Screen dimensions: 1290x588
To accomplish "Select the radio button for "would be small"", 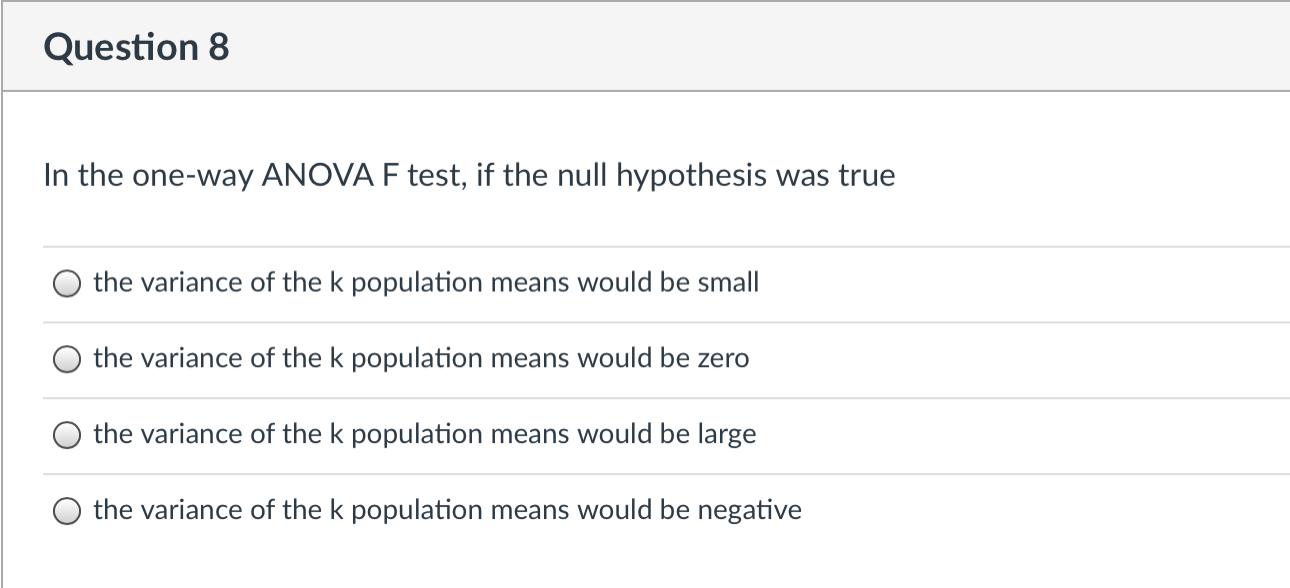I will (x=67, y=284).
